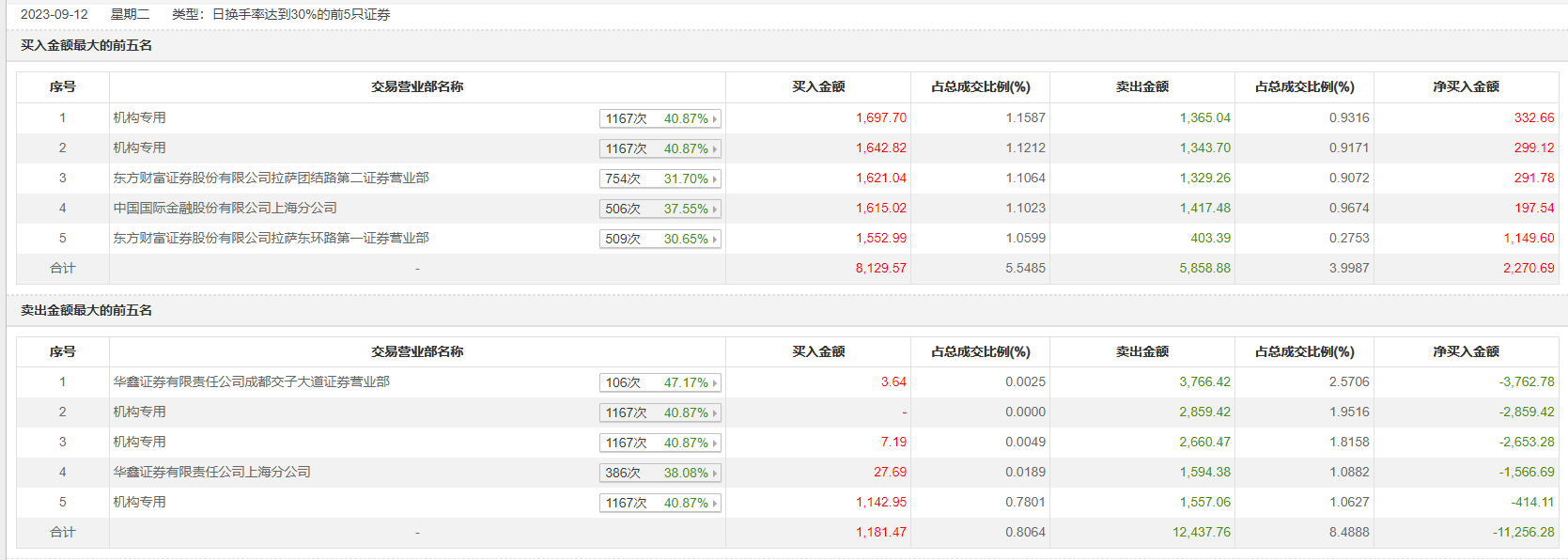This screenshot has width=1568, height=560.
Task: Expand the 386次 38.08% stats badge
Action: coord(660,473)
